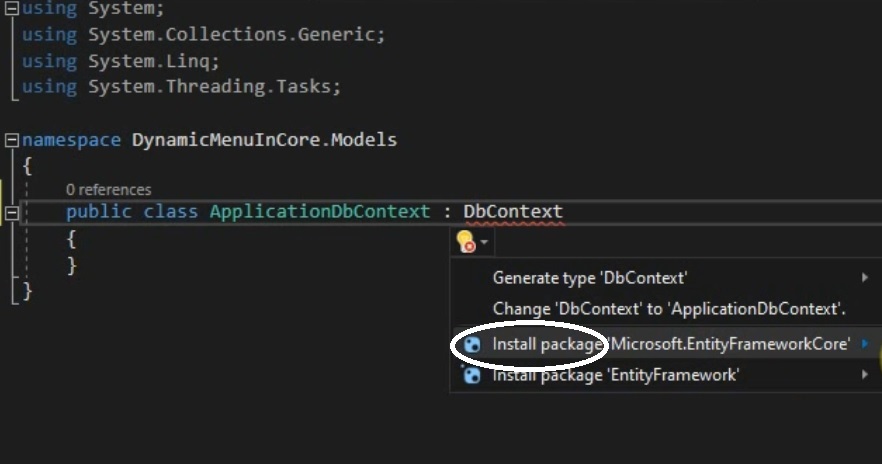Click the lightbulb quick actions icon
Viewport: 882px width, 464px height.
(x=466, y=242)
